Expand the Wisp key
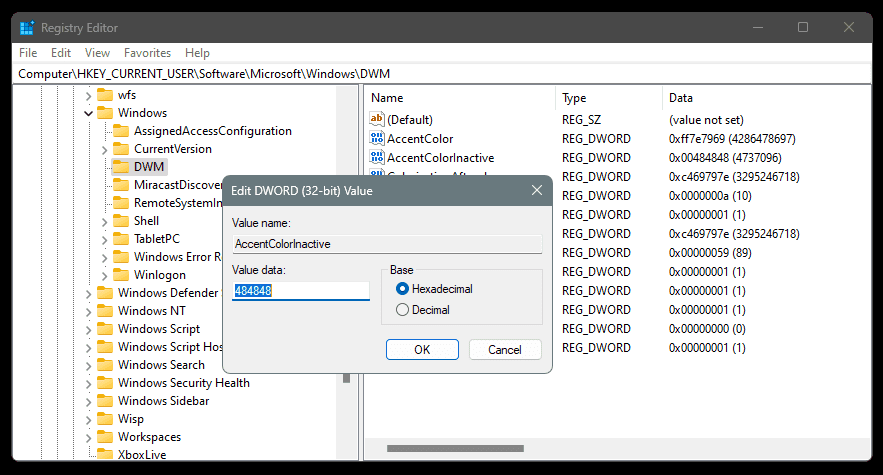 pos(88,420)
